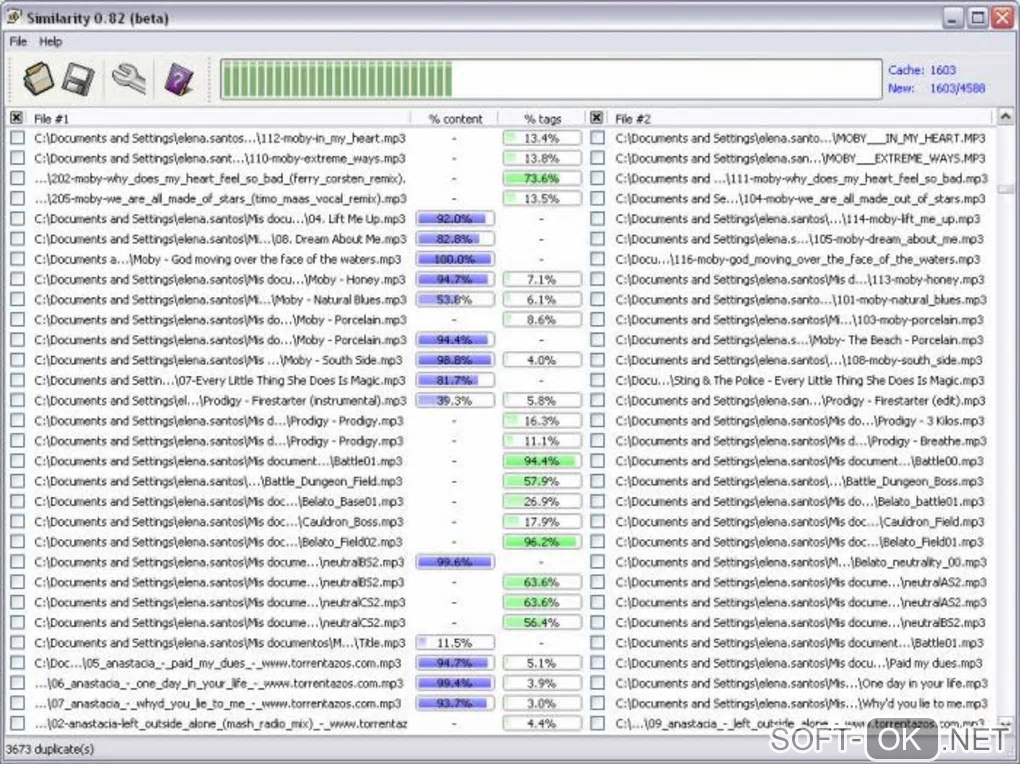1020x764 pixels.
Task: Click the '3673 duplicate(s)' status text
Action: pos(50,749)
